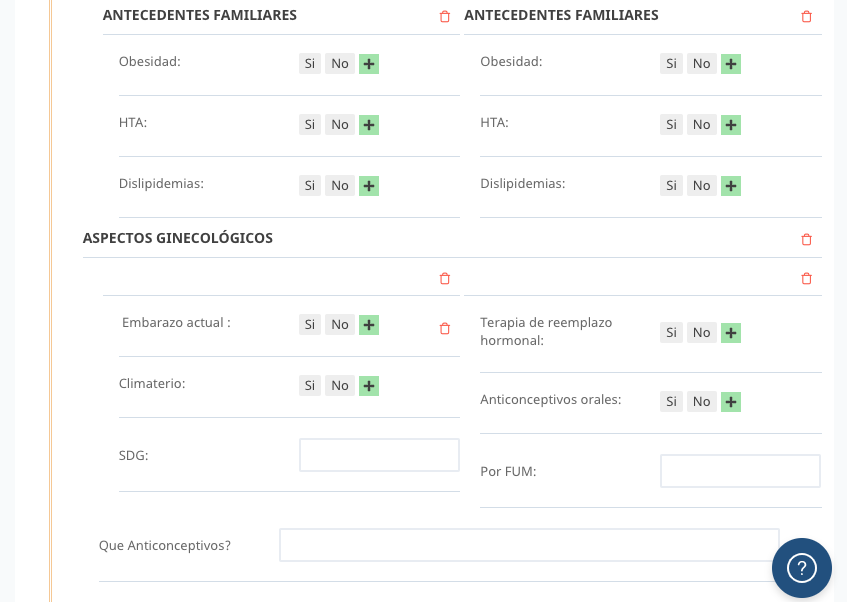Select No for left HTA

point(340,125)
